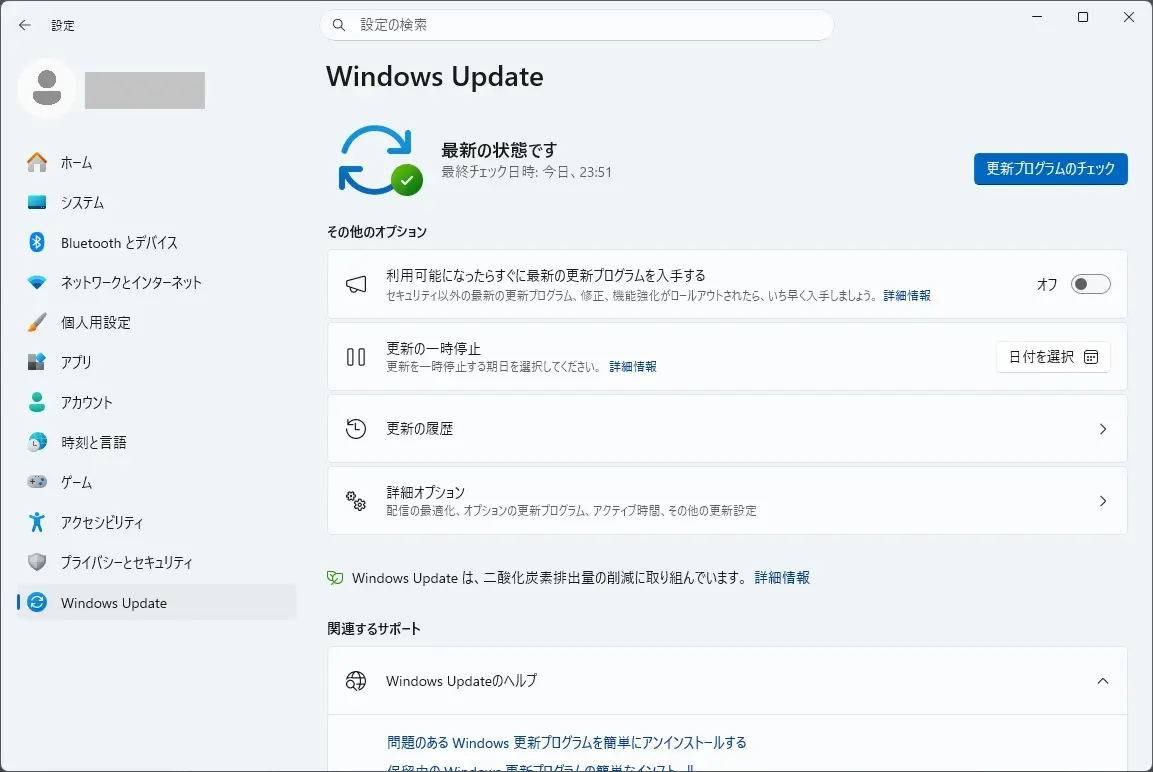Viewport: 1153px width, 772px height.
Task: Click the アクセシビリティ figure icon
Action: [x=37, y=522]
